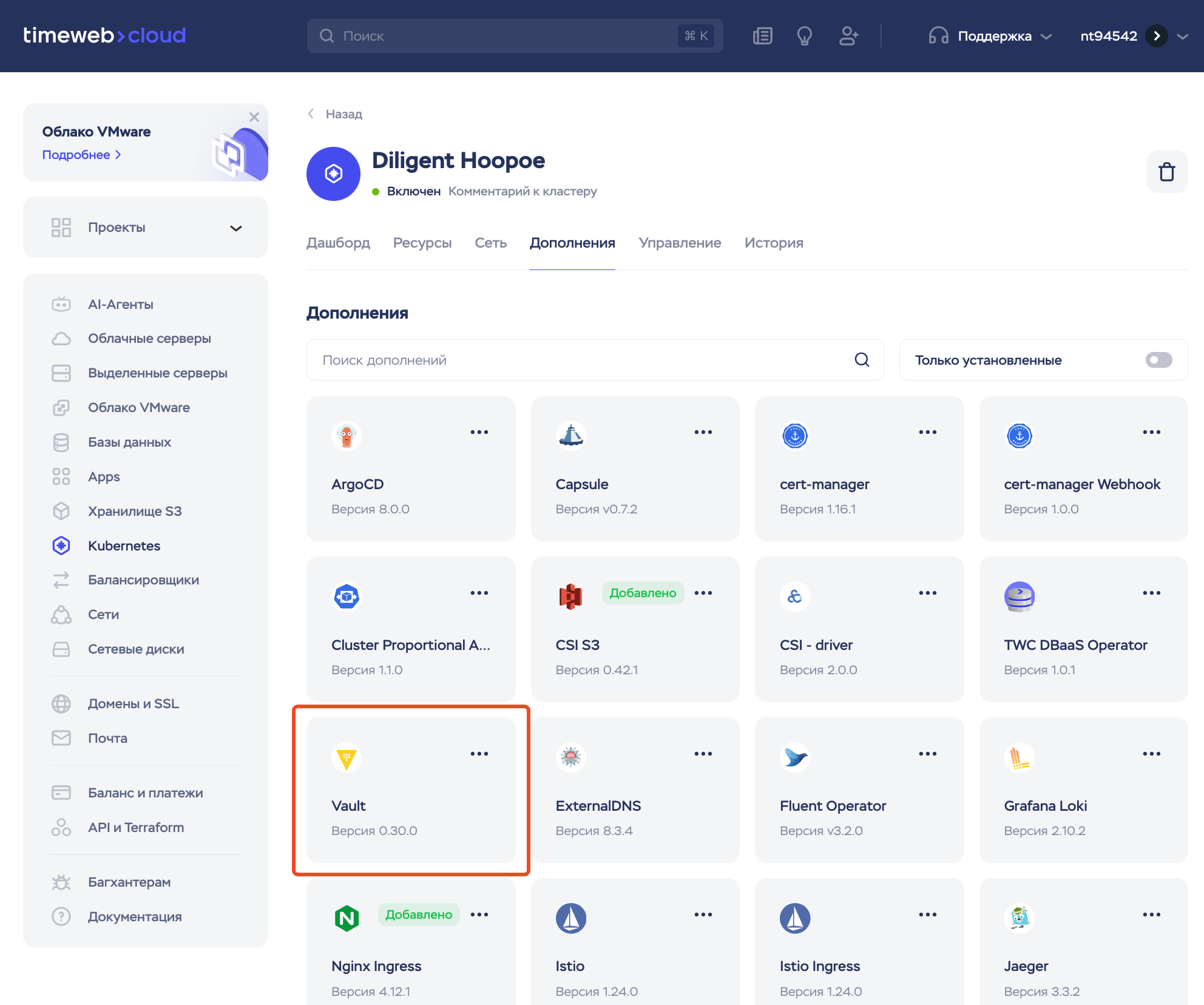Screen dimensions: 1204x1005
Task: Open Kubernetes section in sidebar
Action: 124,546
